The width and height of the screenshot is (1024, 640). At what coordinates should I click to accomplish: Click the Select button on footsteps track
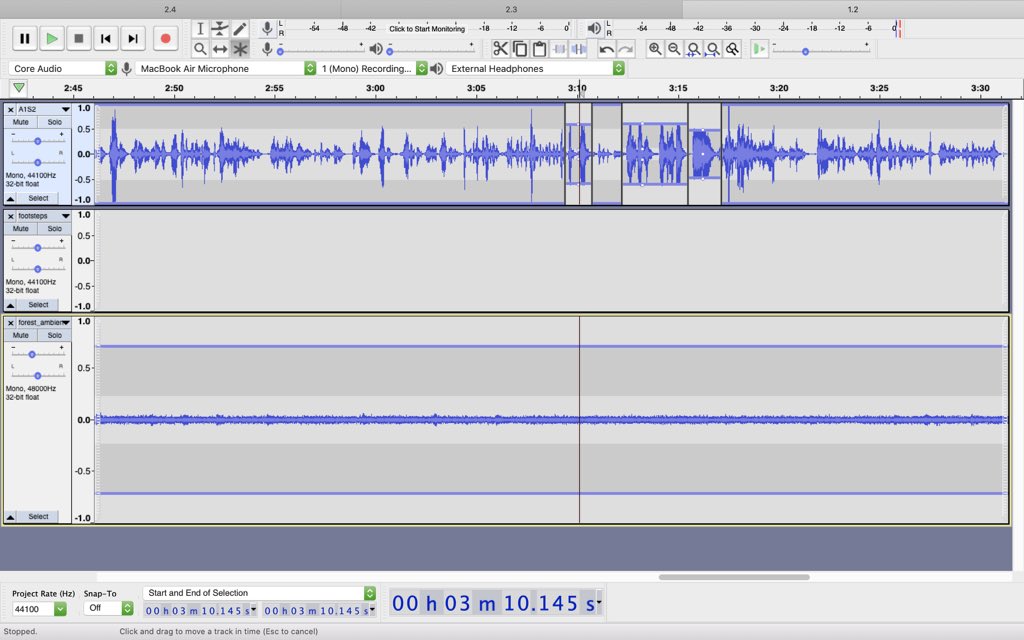click(38, 304)
